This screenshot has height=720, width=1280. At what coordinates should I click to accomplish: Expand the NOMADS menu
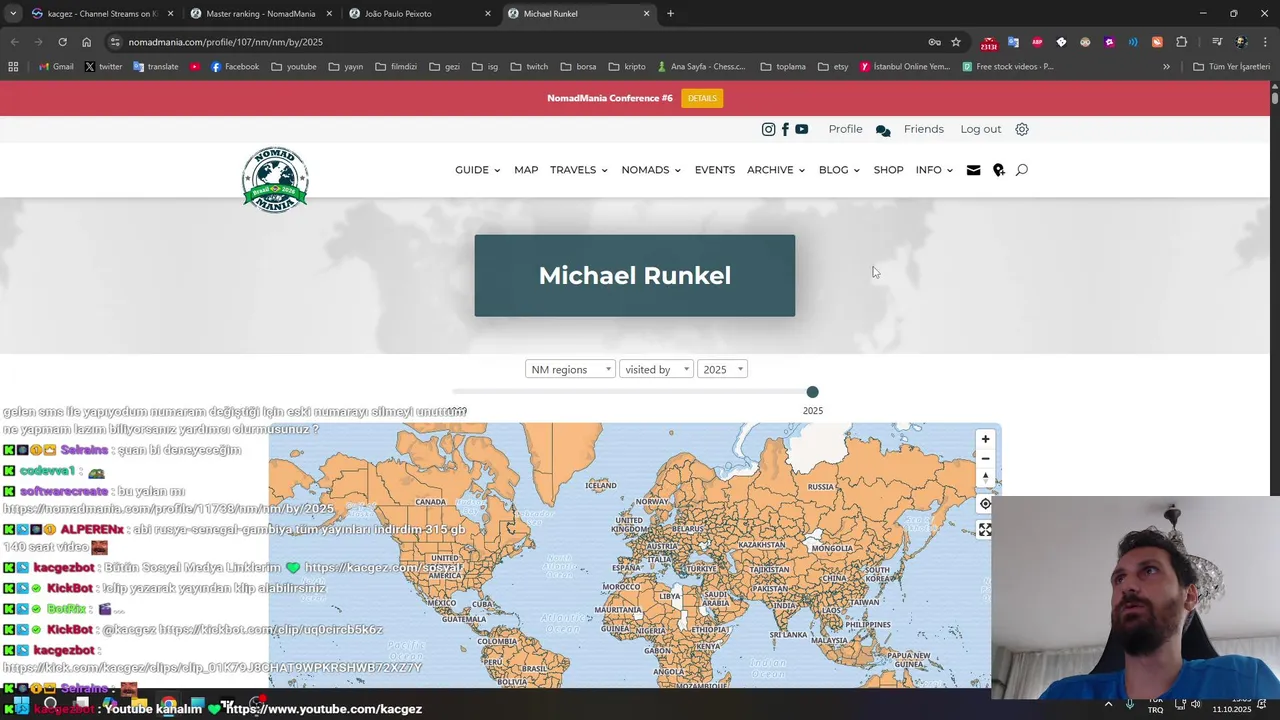coord(651,170)
